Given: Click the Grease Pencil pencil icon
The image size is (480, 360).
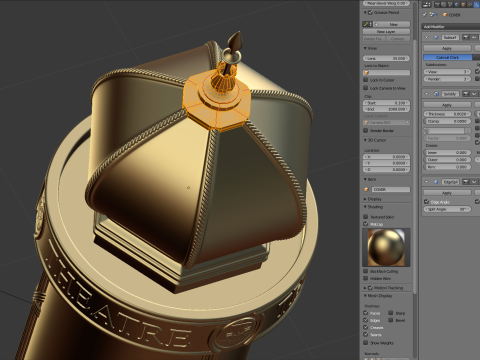Looking at the screenshot, I should pyautogui.click(x=366, y=24).
